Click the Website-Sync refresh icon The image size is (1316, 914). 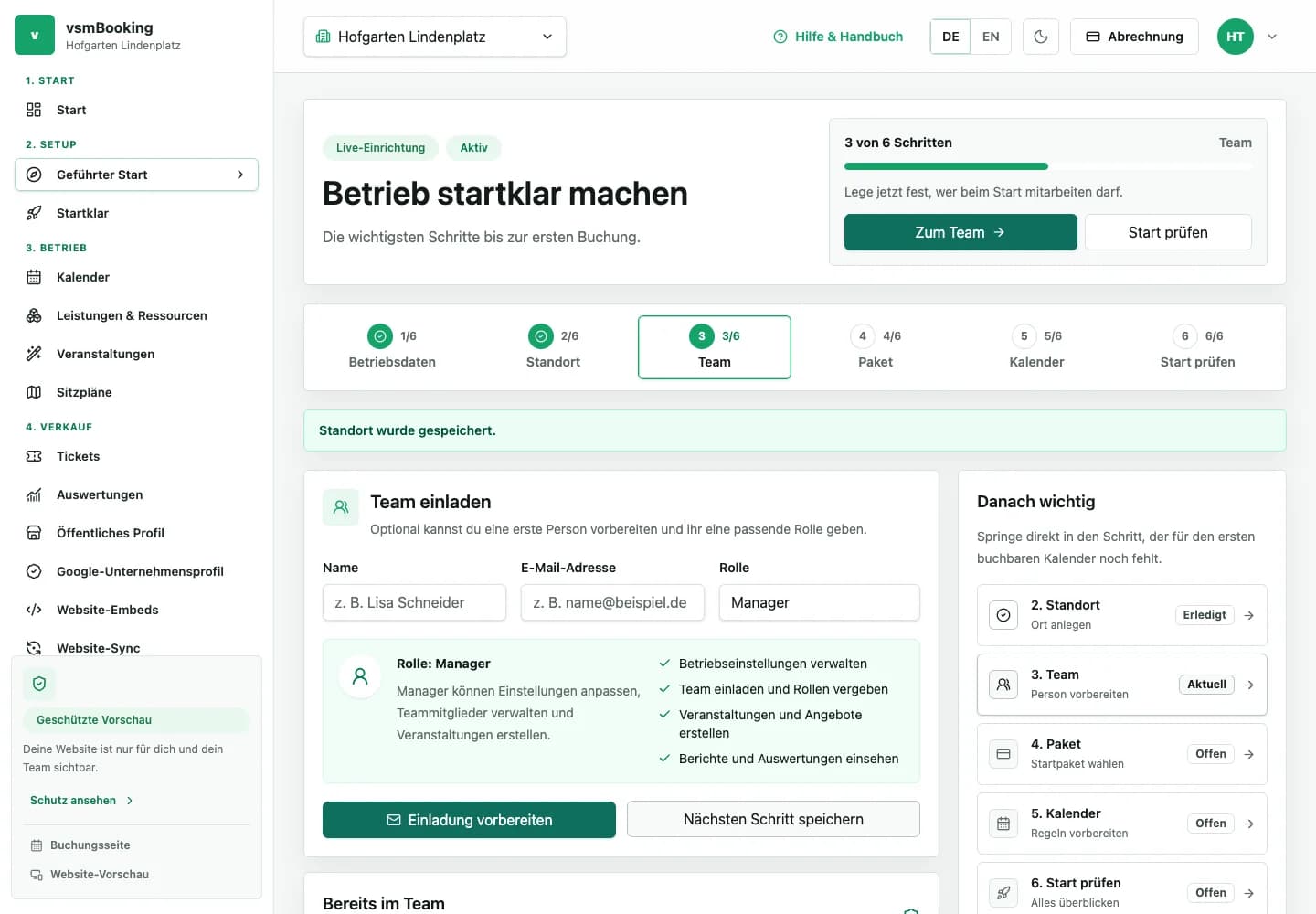[34, 648]
